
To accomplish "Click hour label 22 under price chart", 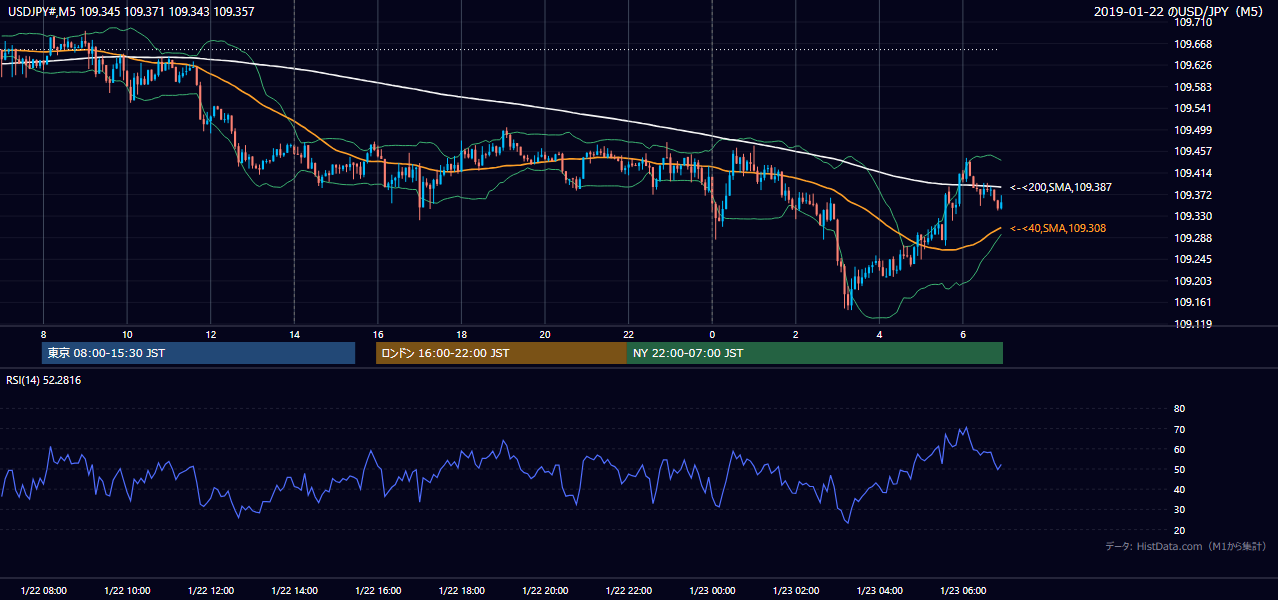I will (628, 334).
